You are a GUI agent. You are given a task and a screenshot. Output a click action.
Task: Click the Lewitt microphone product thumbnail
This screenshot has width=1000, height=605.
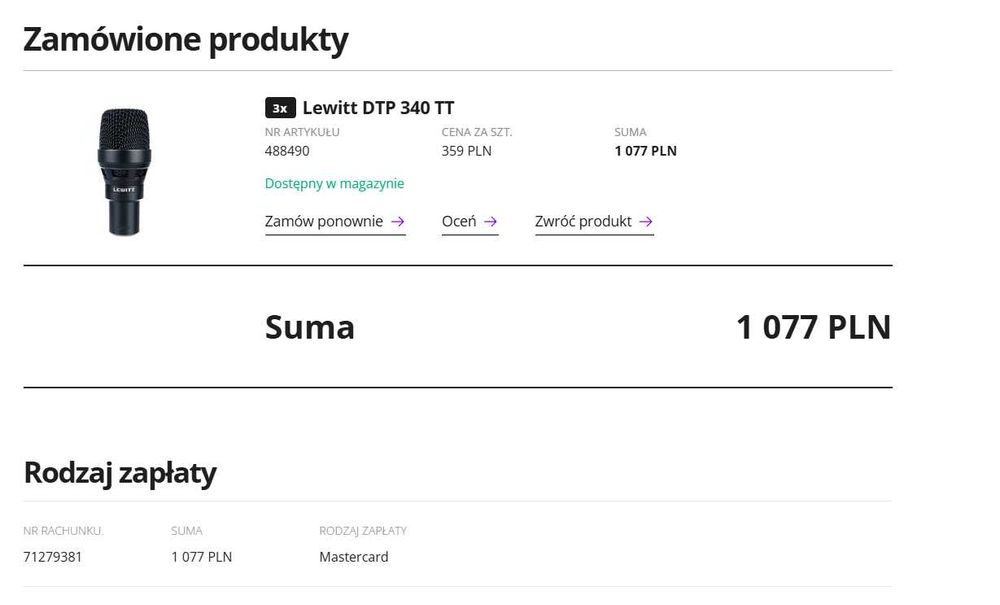[x=124, y=171]
